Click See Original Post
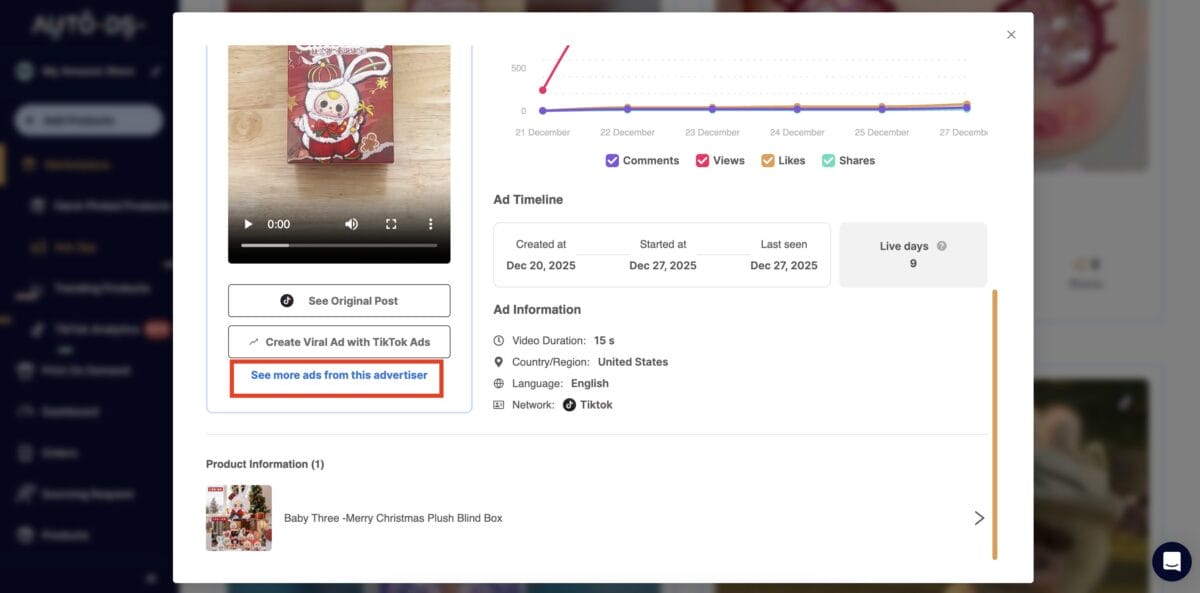The height and width of the screenshot is (593, 1200). [x=338, y=300]
